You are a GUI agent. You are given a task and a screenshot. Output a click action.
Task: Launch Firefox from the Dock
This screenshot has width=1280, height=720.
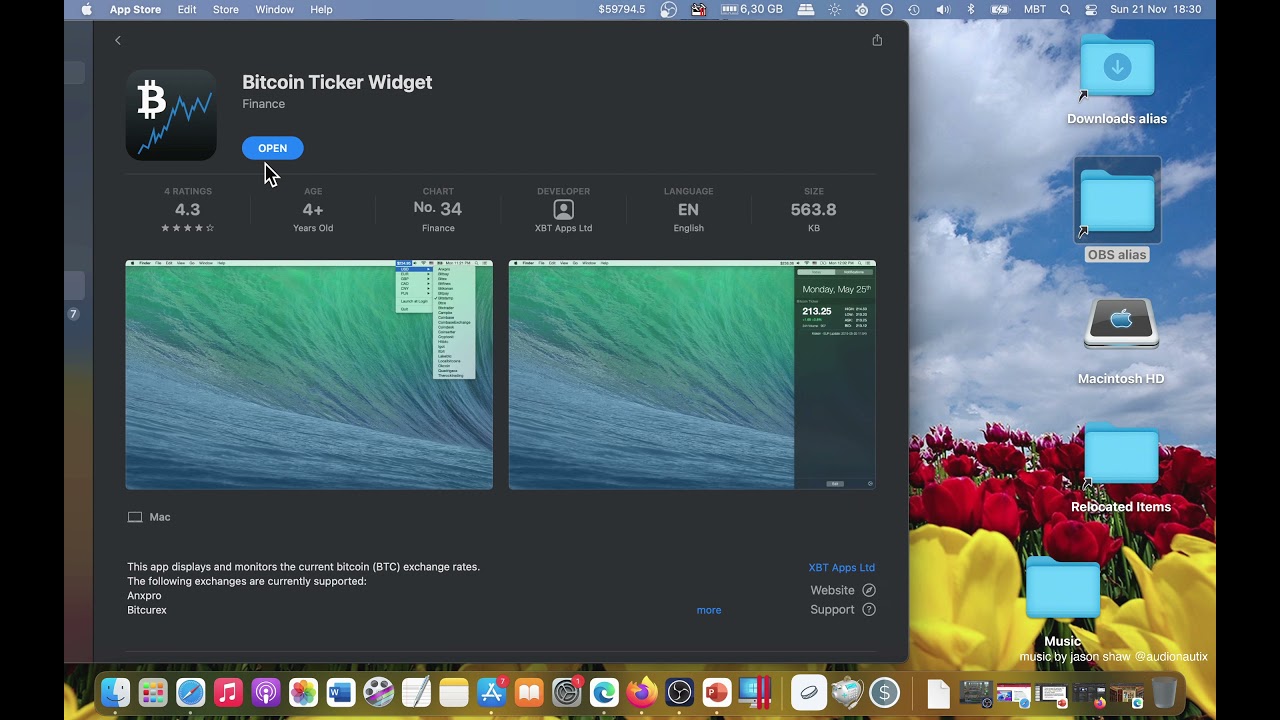point(642,692)
